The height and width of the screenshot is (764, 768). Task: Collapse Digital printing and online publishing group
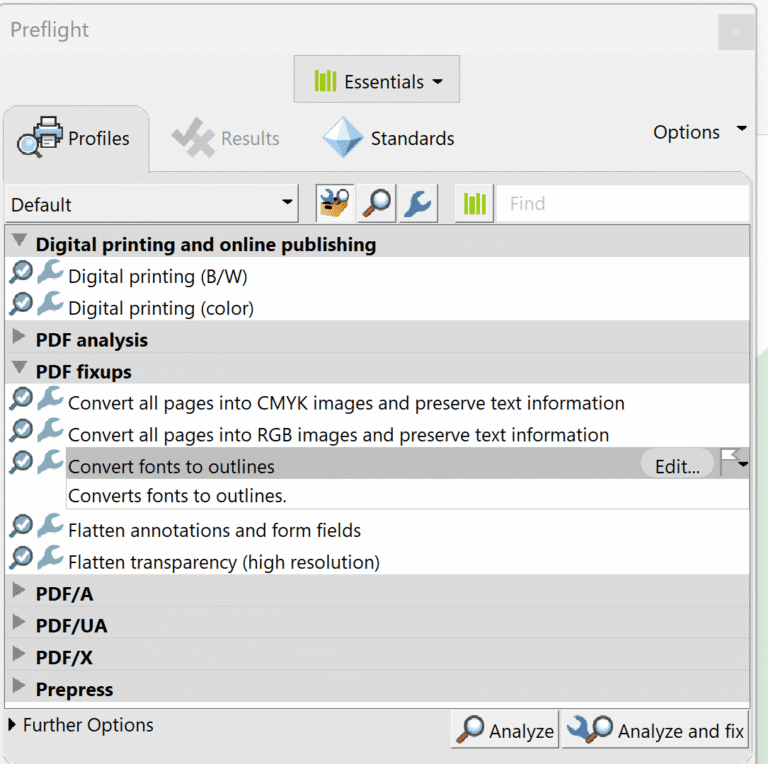tap(19, 240)
